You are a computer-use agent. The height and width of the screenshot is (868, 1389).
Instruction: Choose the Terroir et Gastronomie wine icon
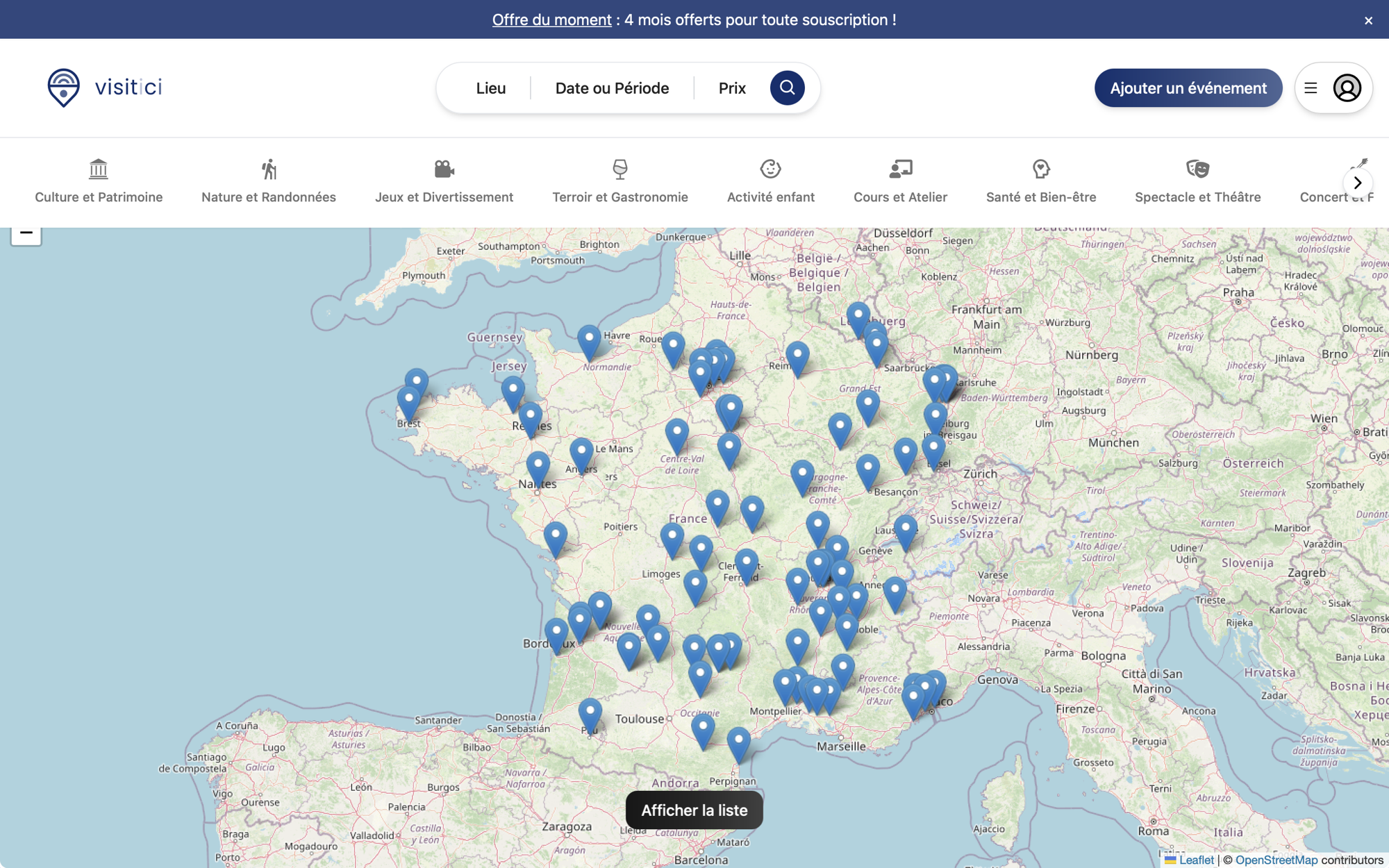pyautogui.click(x=619, y=169)
